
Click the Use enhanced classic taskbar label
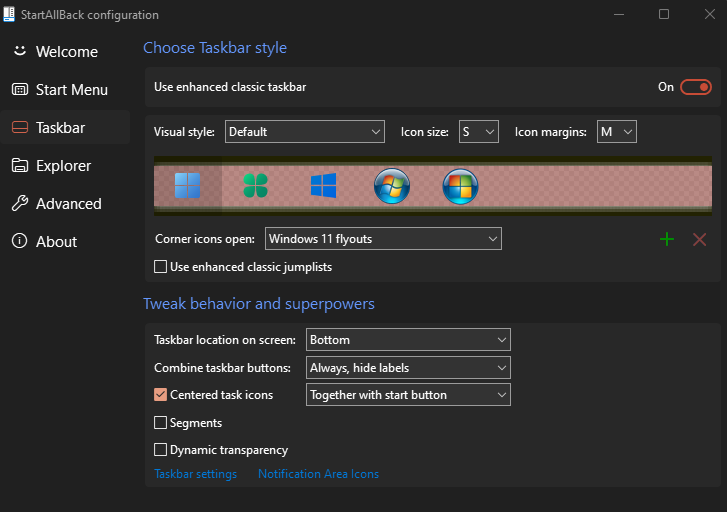tap(230, 87)
